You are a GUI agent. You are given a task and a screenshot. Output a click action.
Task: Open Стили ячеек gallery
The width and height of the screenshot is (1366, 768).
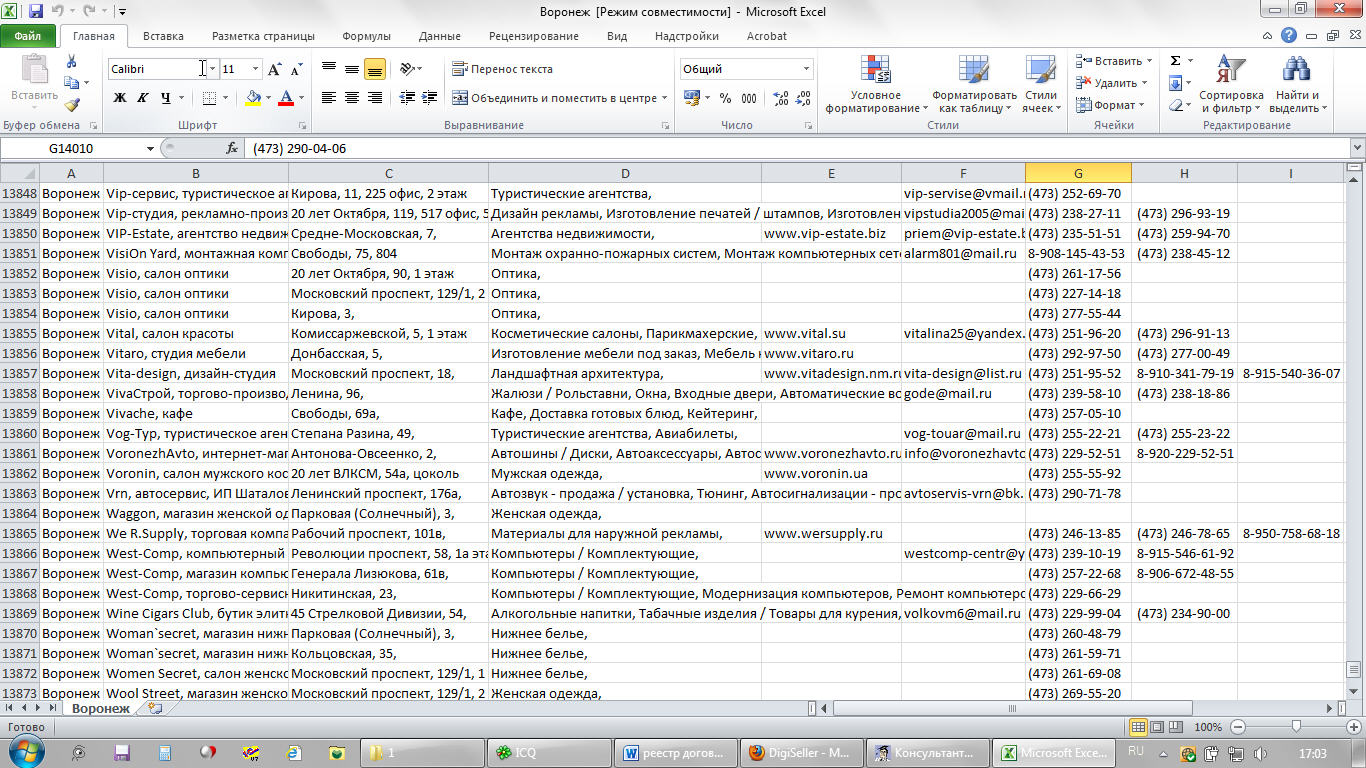click(x=1041, y=84)
